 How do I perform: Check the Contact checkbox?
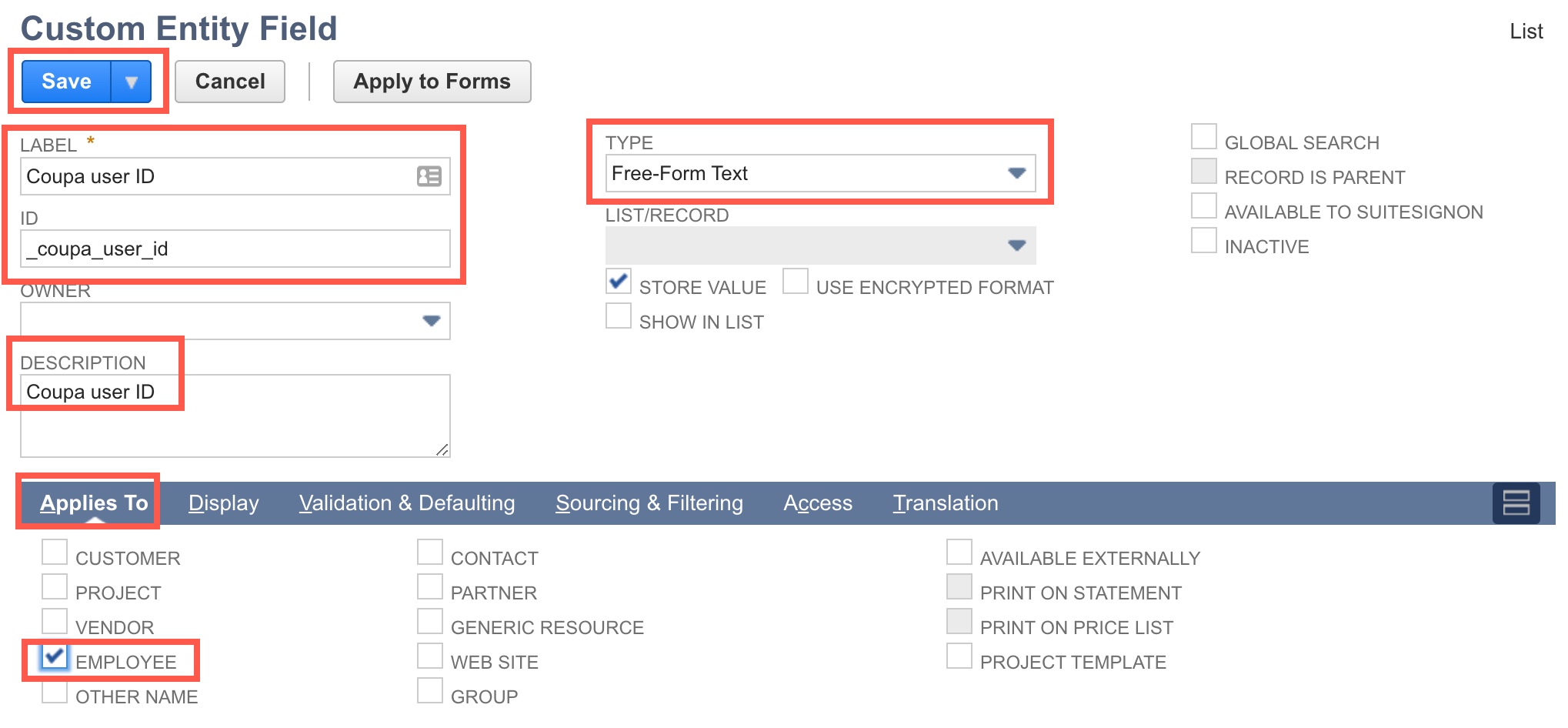tap(430, 553)
